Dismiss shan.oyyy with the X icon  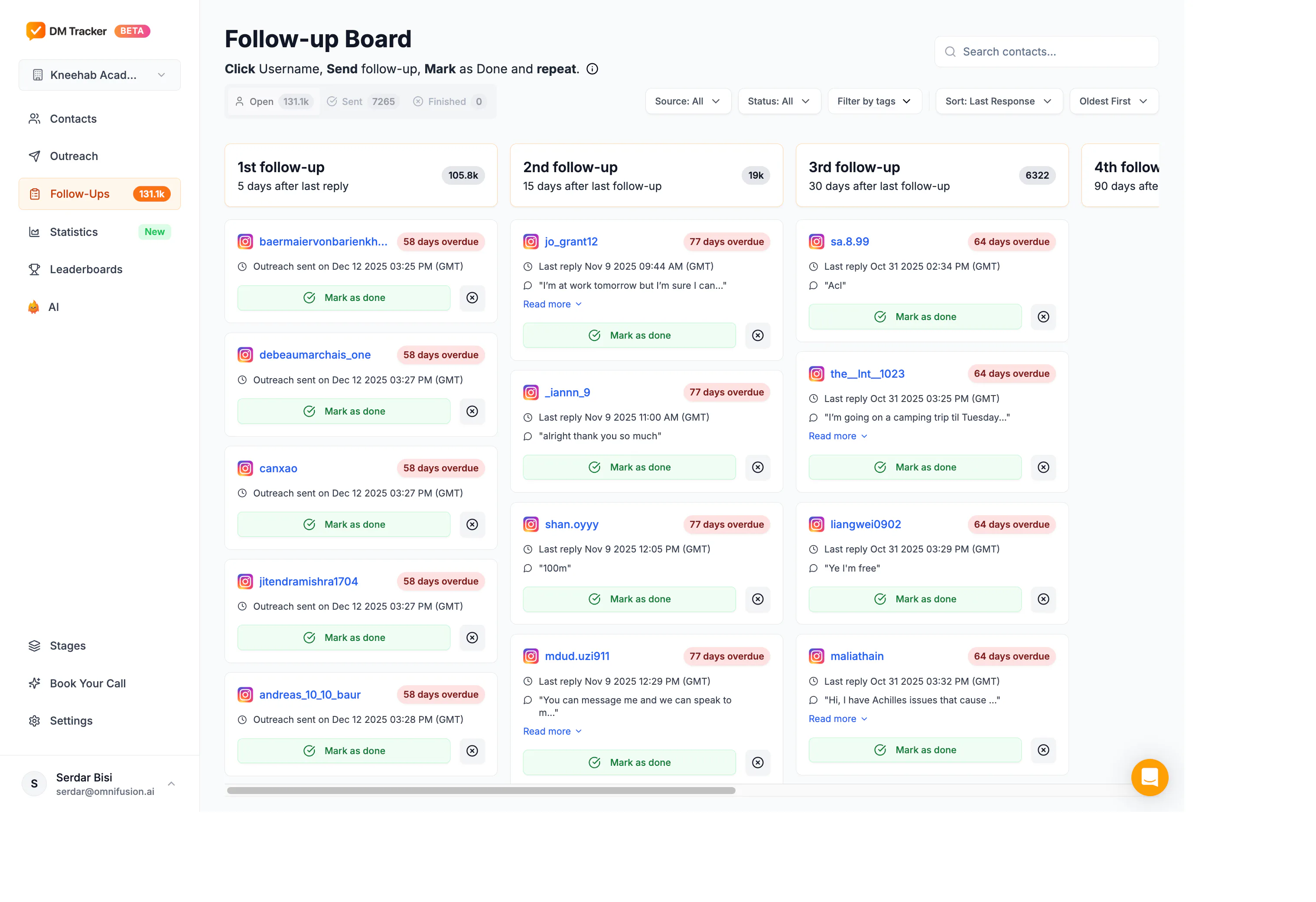coord(758,599)
